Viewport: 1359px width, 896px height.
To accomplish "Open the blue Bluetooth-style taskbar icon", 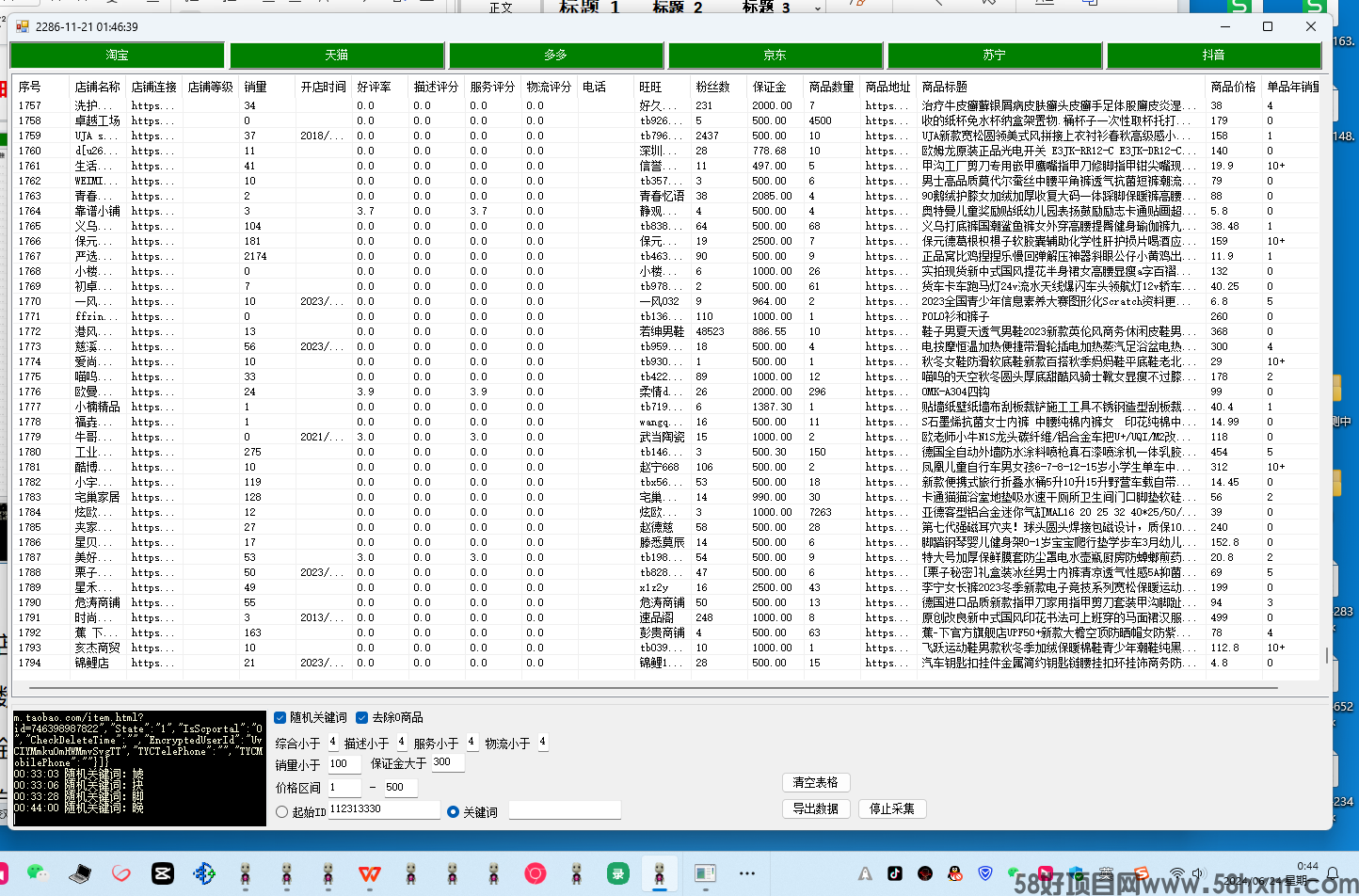I will 203,873.
